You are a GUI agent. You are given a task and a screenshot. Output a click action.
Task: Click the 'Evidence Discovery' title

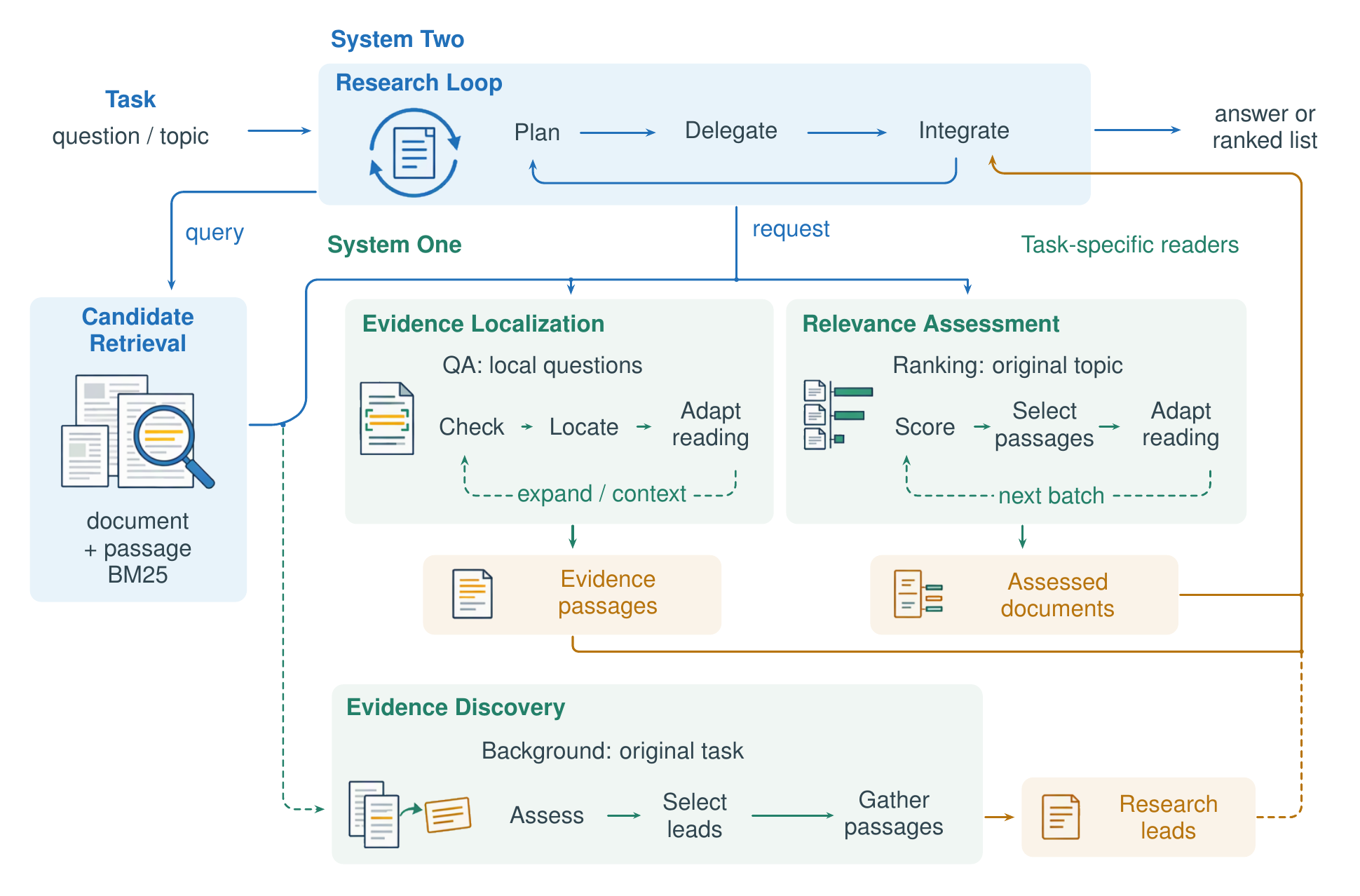[456, 707]
